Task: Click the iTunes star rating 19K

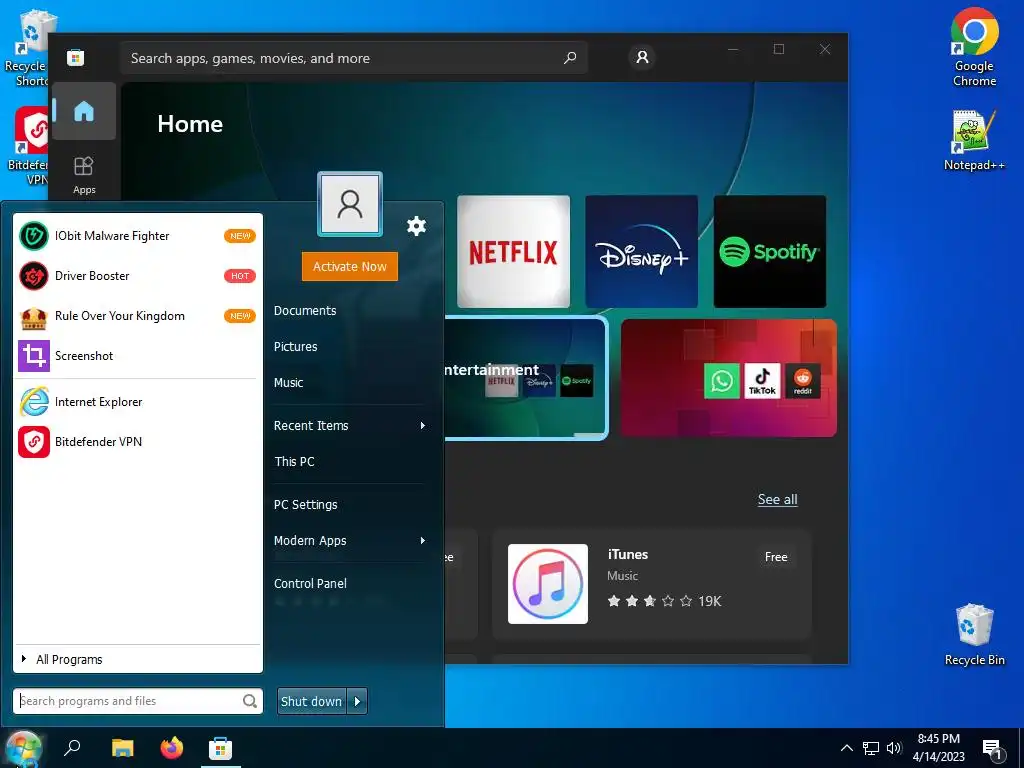Action: click(x=664, y=601)
